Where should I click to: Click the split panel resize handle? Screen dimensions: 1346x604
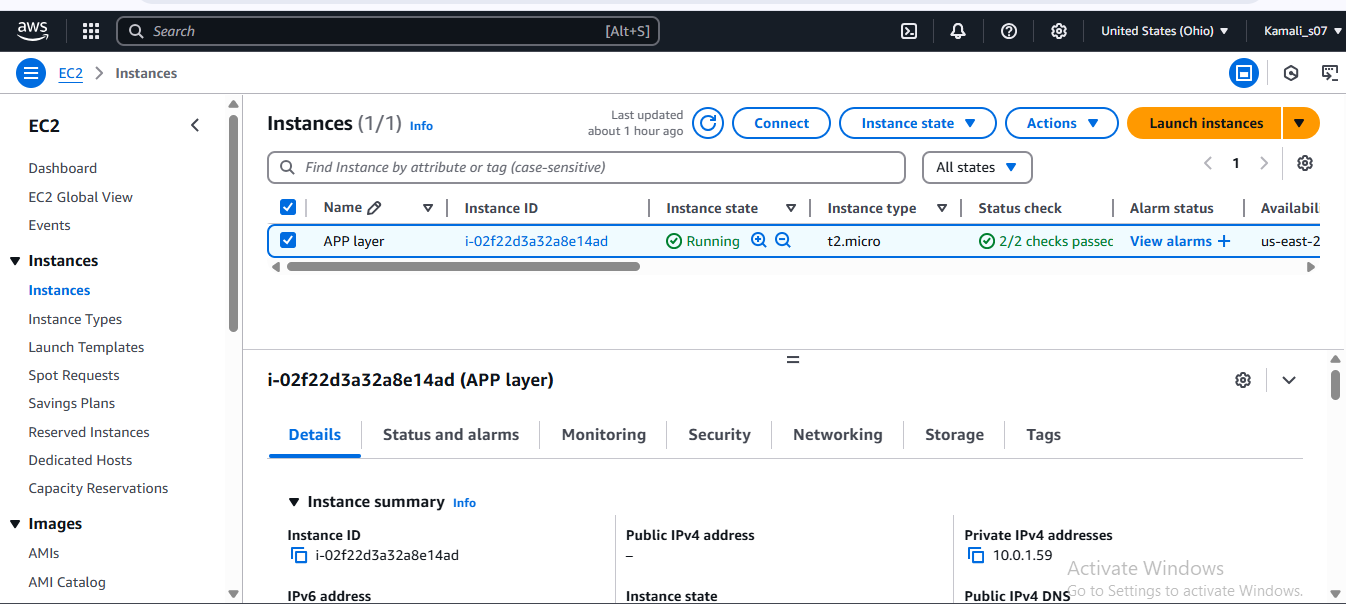point(793,360)
